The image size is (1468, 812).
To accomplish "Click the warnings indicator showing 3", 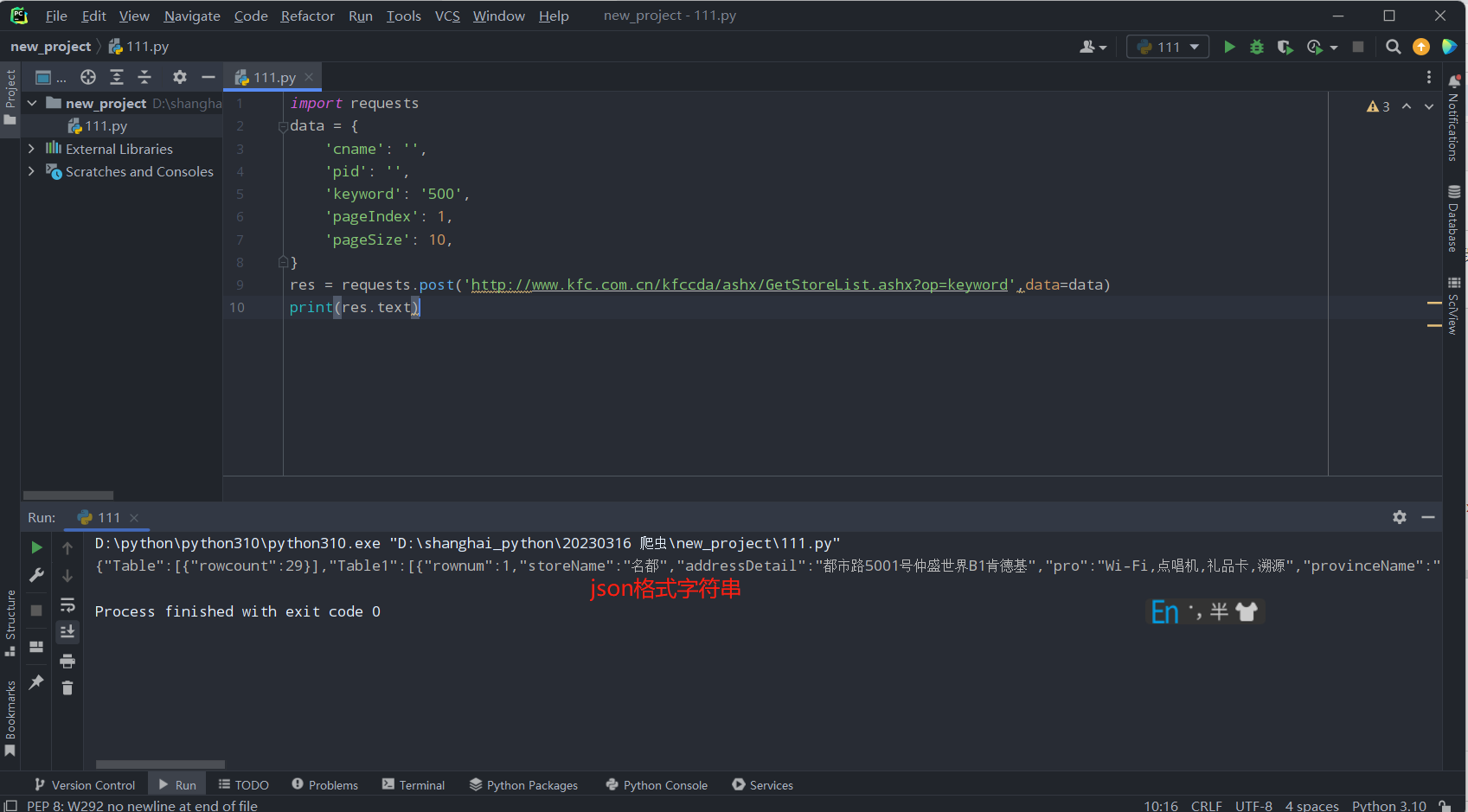I will 1378,106.
